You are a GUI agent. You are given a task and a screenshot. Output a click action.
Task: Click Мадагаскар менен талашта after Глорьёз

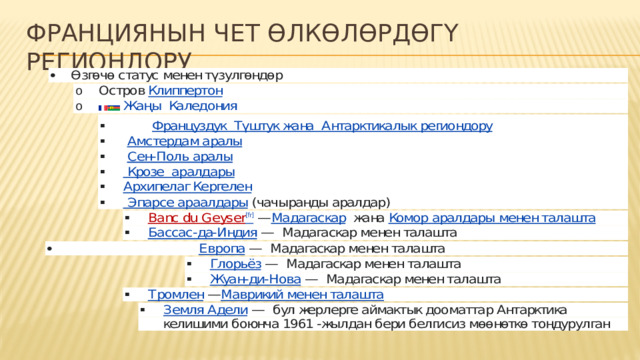coord(373,264)
